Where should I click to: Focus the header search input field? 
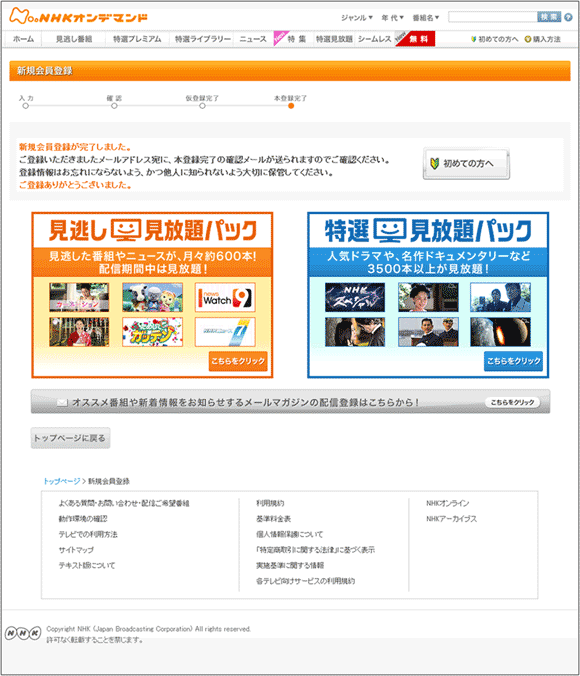pyautogui.click(x=492, y=17)
